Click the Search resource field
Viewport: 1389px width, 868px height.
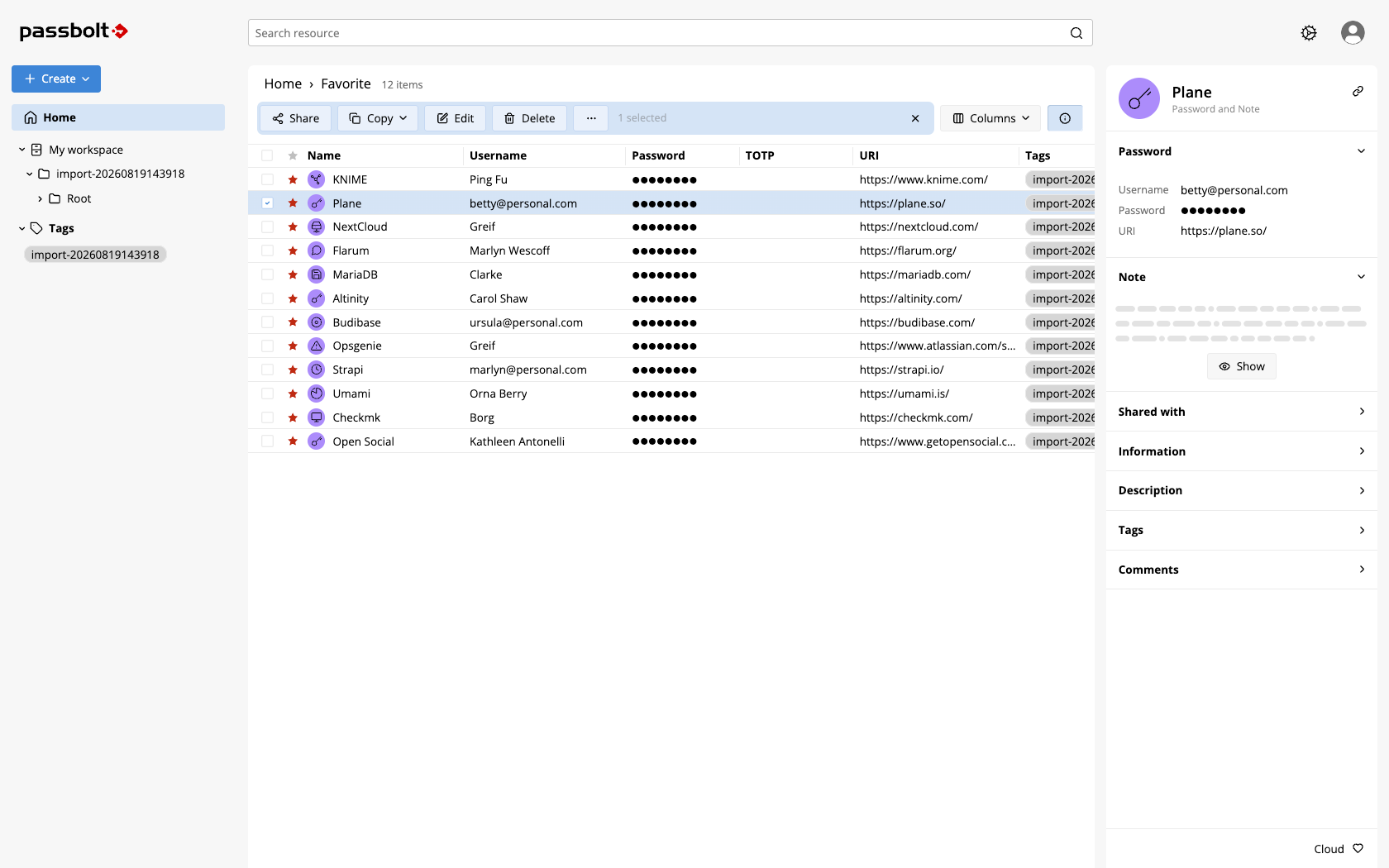[x=671, y=33]
